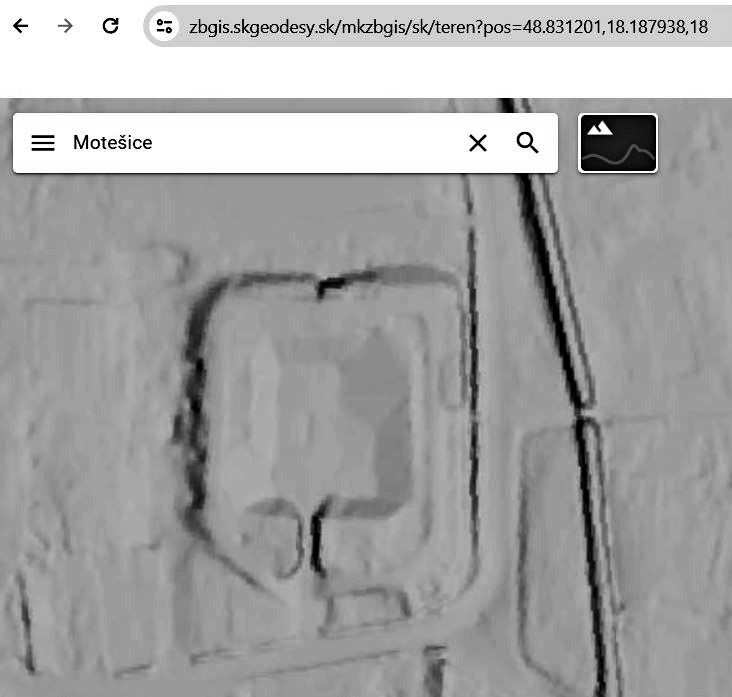The width and height of the screenshot is (732, 697).
Task: View site information for zbgis.skgeodesy.sk
Action: tap(165, 27)
